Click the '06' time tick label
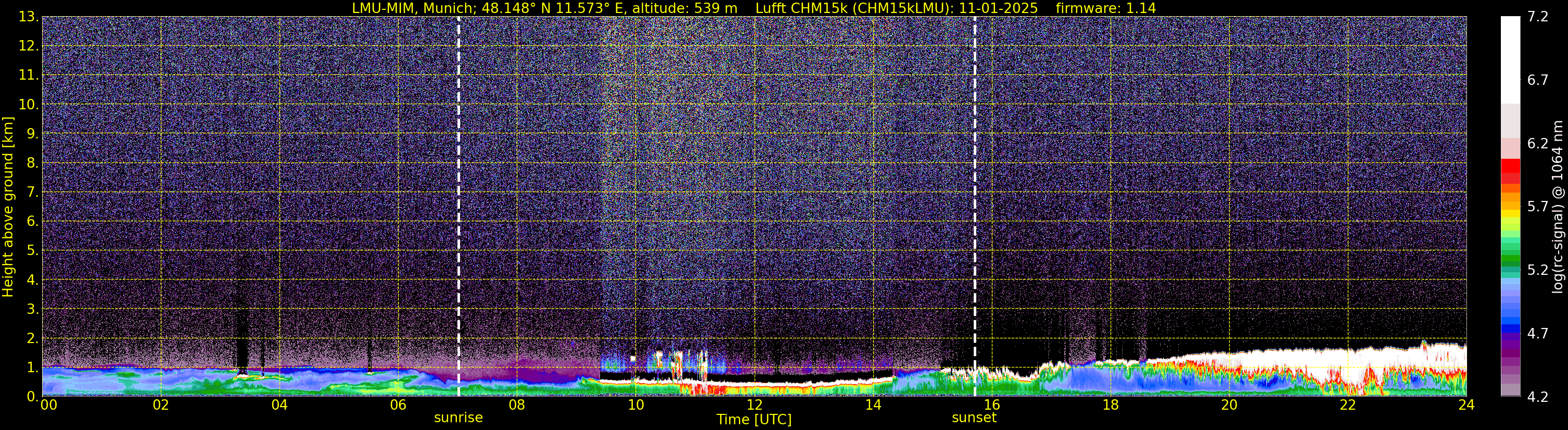 coord(398,405)
